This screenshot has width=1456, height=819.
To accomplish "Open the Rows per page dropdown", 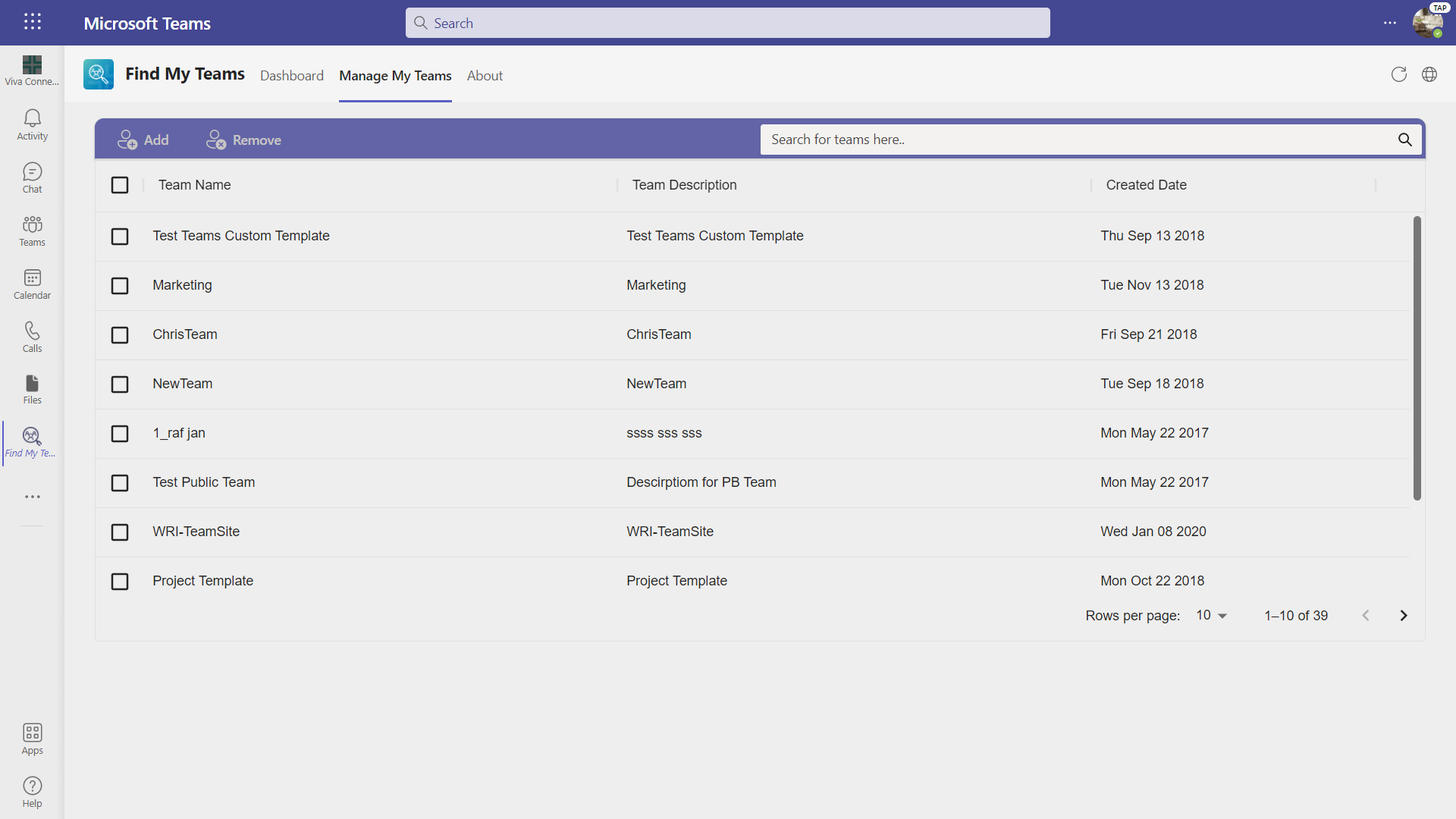I will coord(1211,616).
